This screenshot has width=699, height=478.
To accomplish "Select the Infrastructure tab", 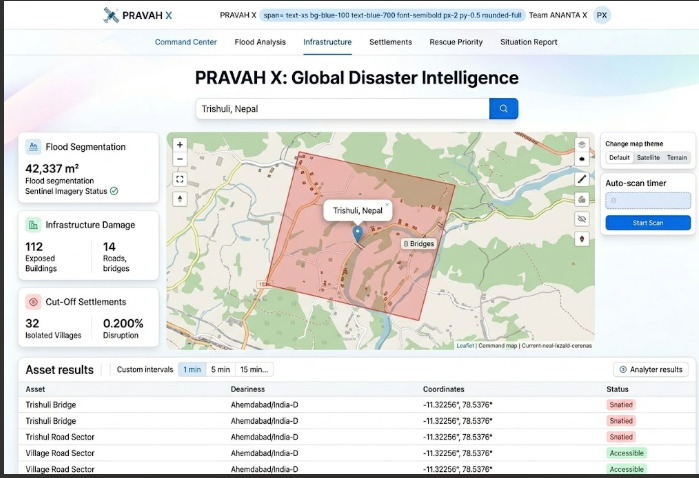I will click(x=328, y=42).
